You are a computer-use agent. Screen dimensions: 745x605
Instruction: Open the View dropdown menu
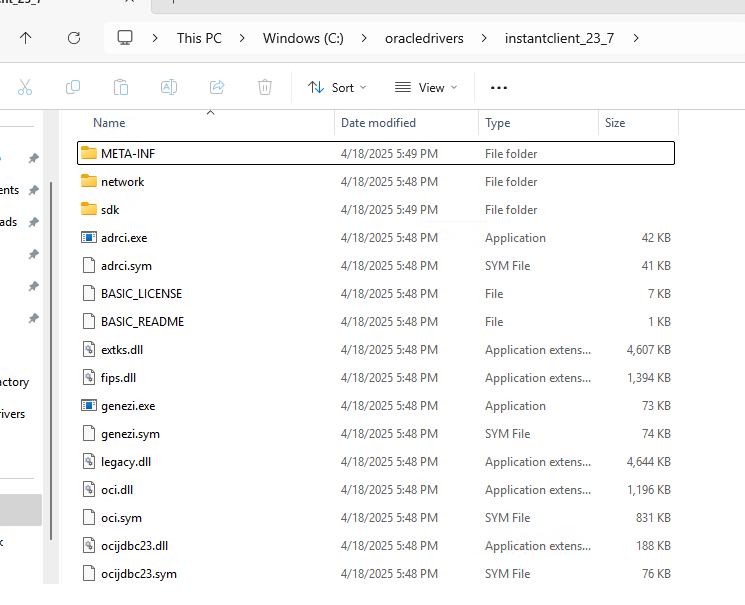pyautogui.click(x=426, y=87)
